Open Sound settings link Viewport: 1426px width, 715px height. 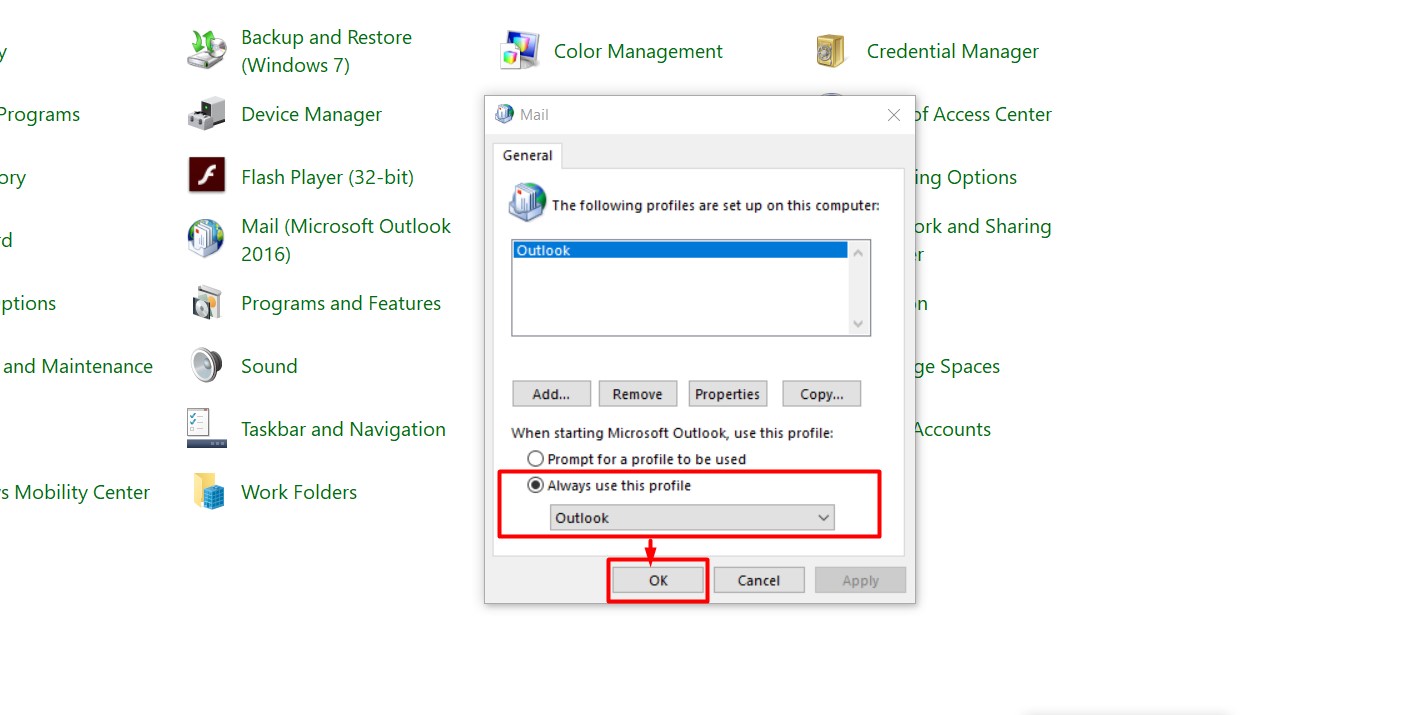pyautogui.click(x=269, y=366)
